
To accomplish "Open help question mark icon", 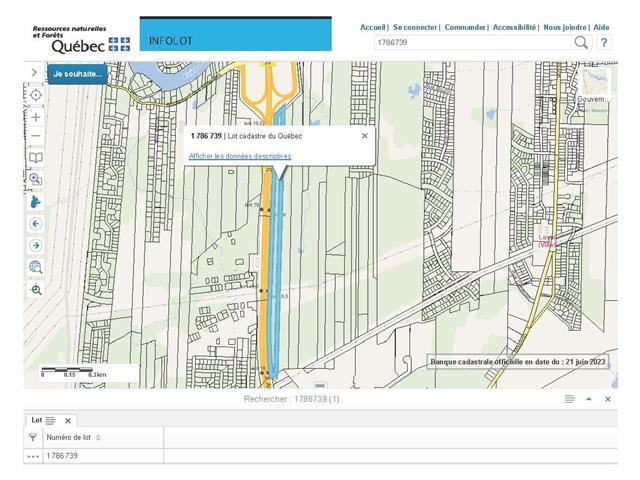I will (x=604, y=43).
